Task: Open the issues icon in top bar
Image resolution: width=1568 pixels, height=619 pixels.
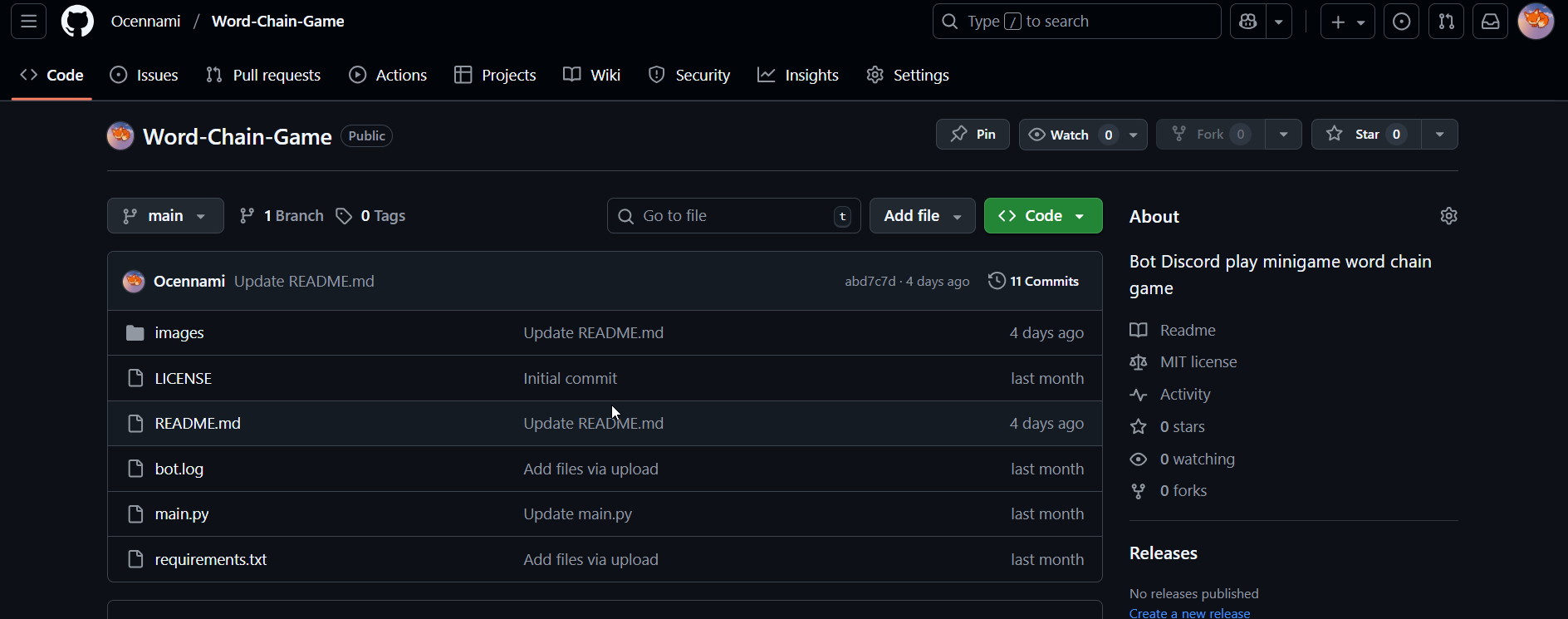Action: [1401, 22]
